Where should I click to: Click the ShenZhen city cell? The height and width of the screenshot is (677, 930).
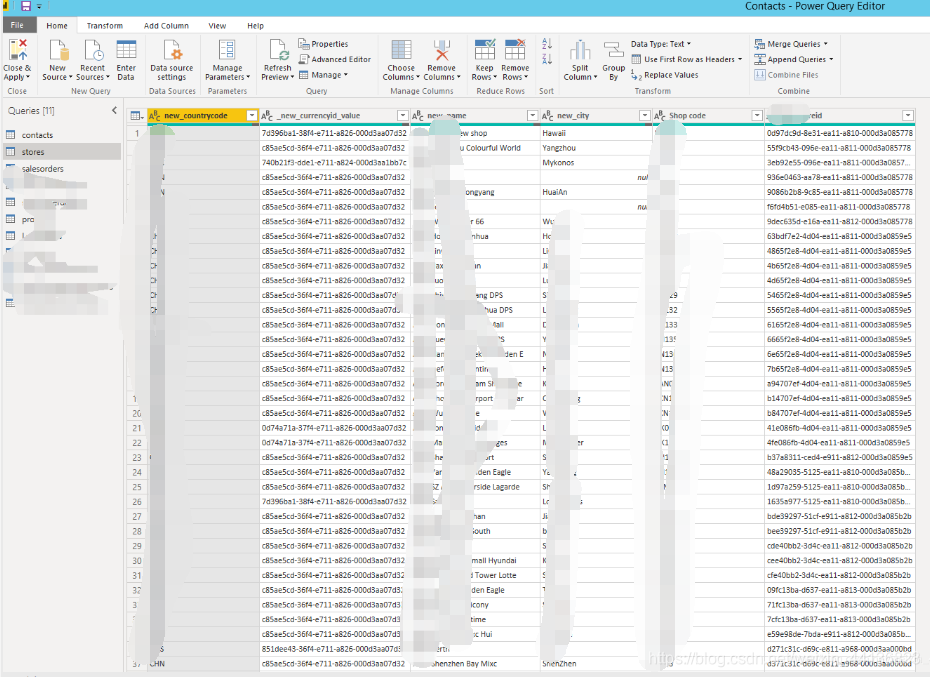[x=595, y=664]
